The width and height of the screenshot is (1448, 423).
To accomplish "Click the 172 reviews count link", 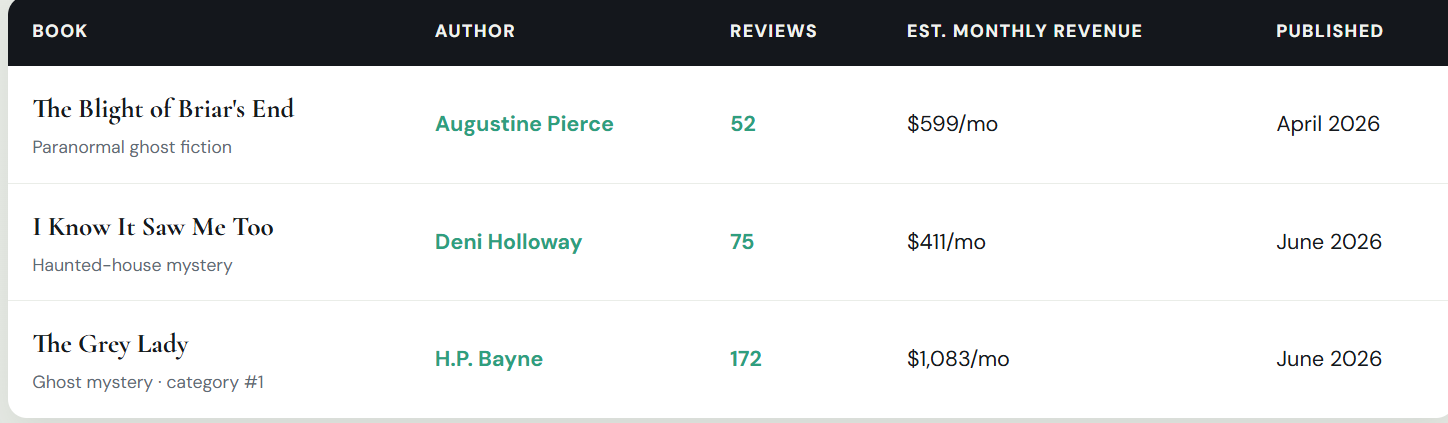I will point(746,359).
